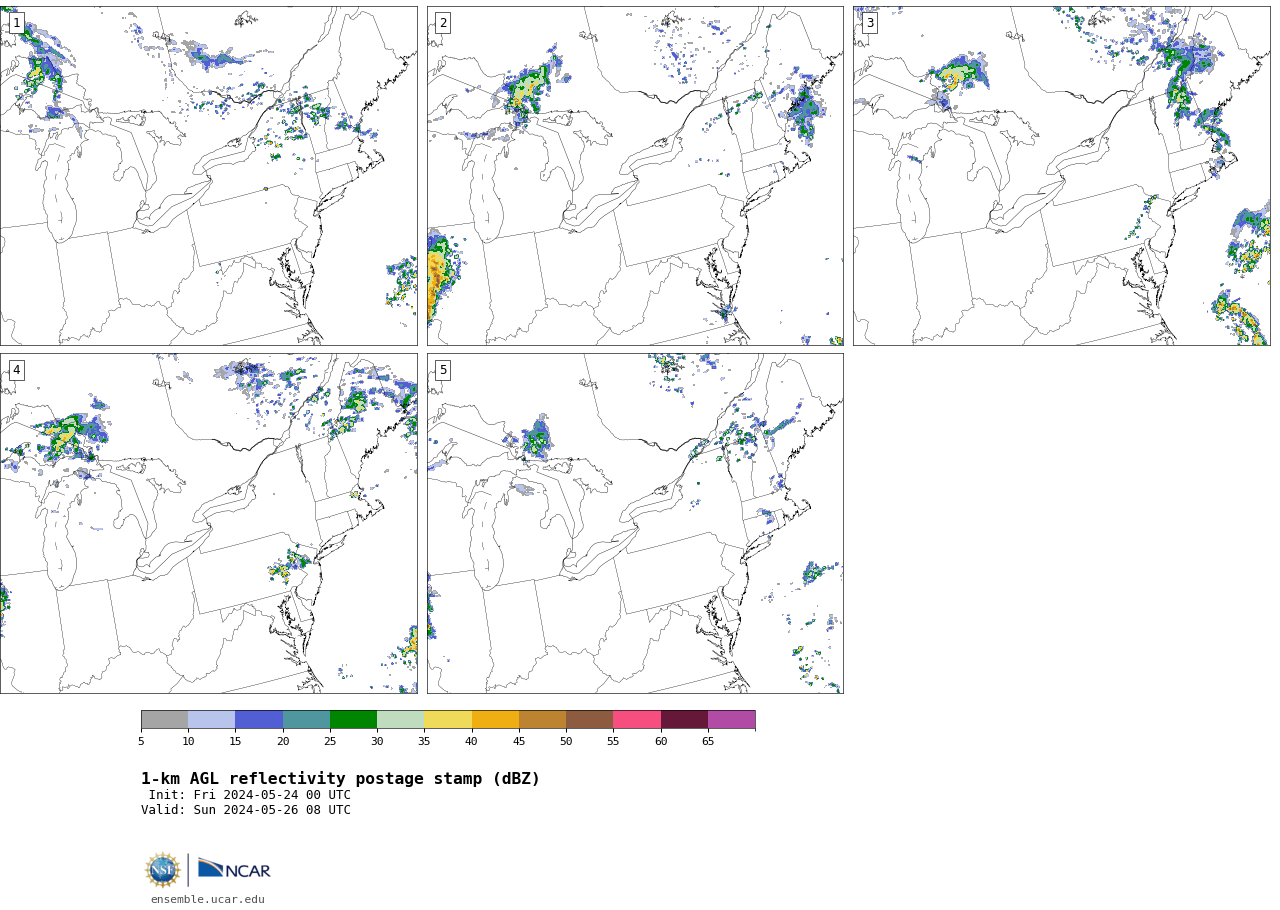Image resolution: width=1280 pixels, height=910 pixels.
Task: Open ensemble member 1 reflectivity map
Action: coord(208,176)
